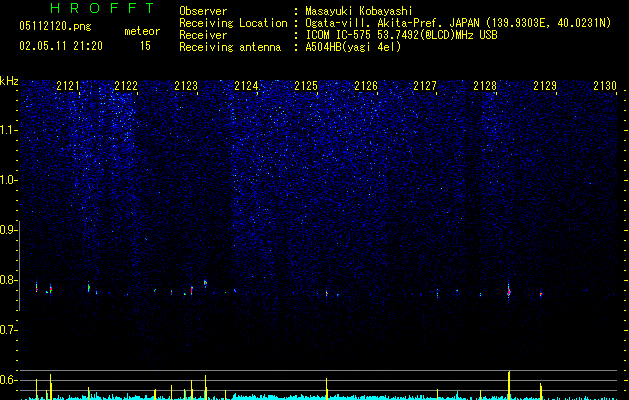Click the Receiving antenna label
Image resolution: width=629 pixels, height=400 pixels.
pos(230,47)
